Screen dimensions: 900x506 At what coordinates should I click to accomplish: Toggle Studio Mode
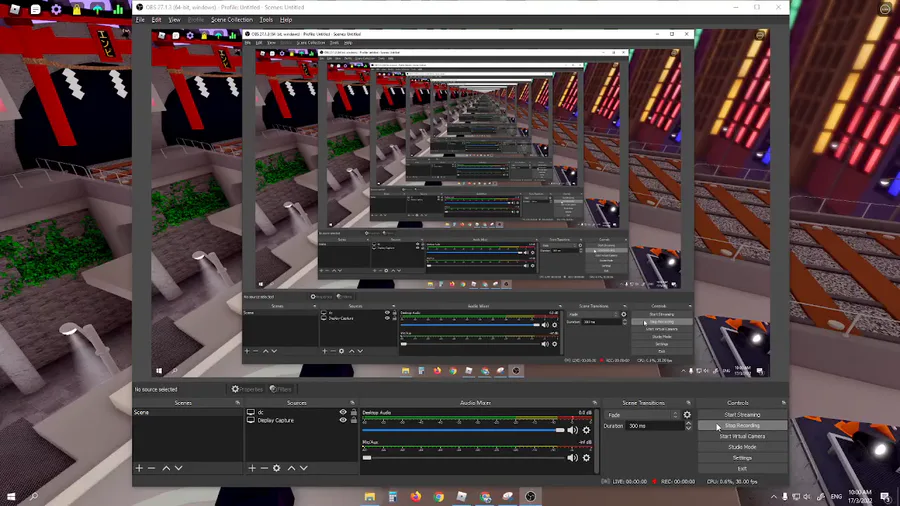pos(742,447)
